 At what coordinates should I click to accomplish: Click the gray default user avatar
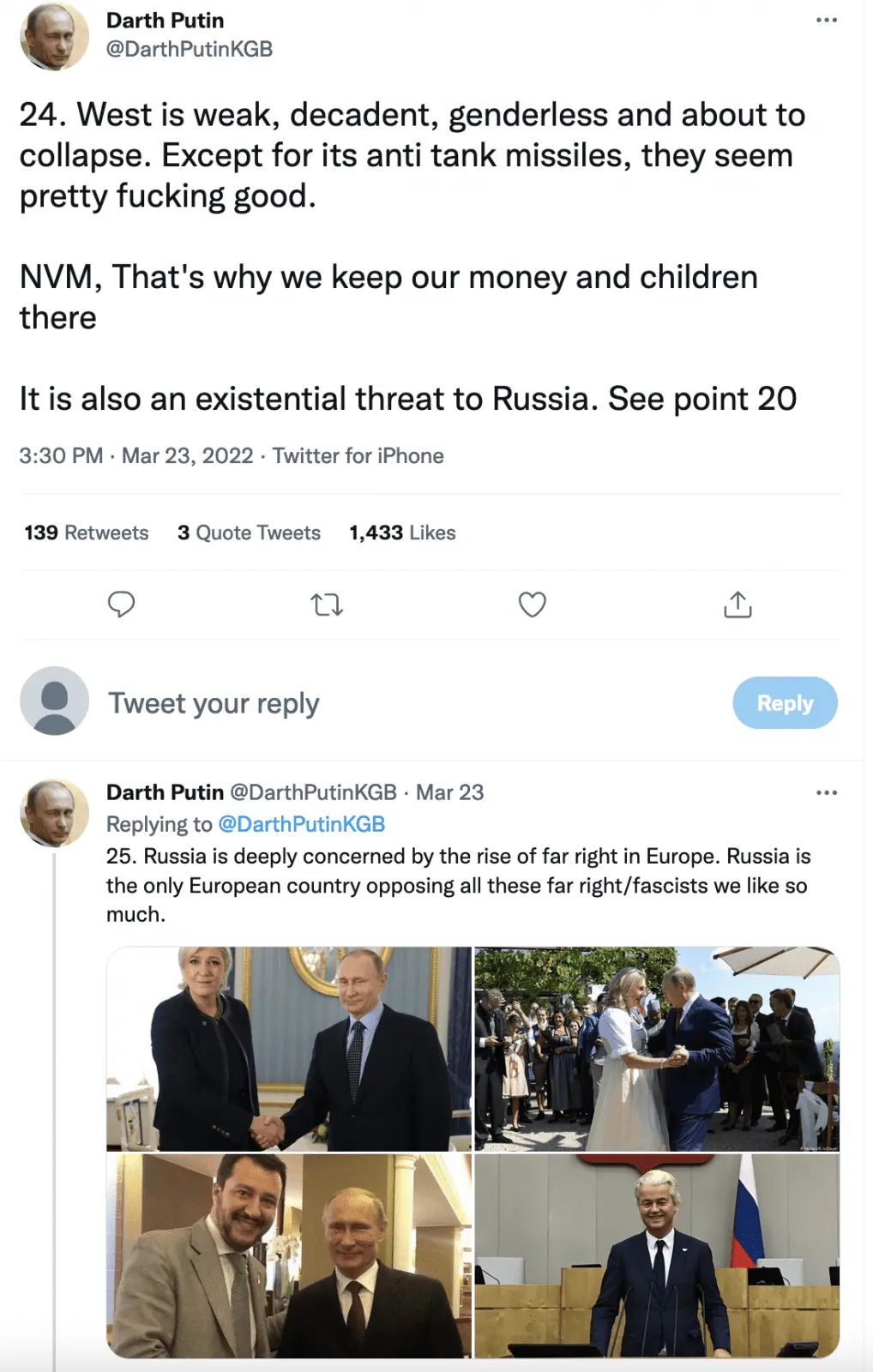point(54,701)
